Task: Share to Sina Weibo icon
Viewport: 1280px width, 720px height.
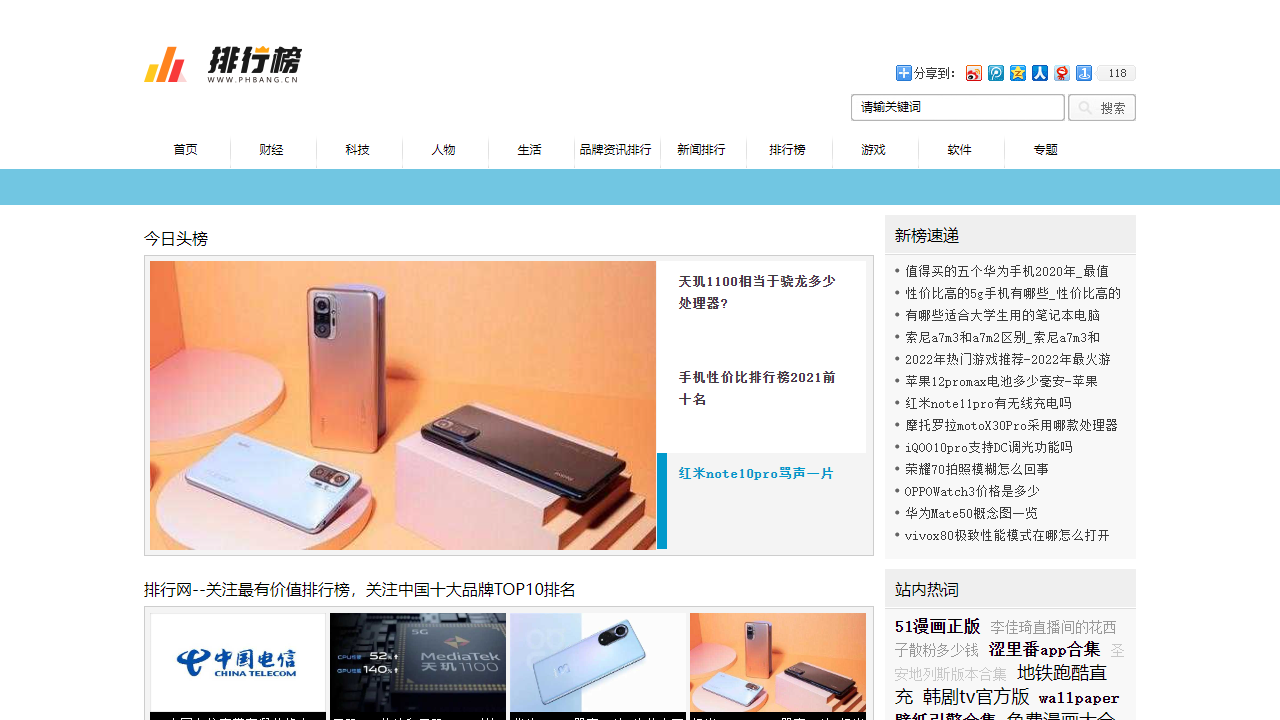Action: coord(974,73)
